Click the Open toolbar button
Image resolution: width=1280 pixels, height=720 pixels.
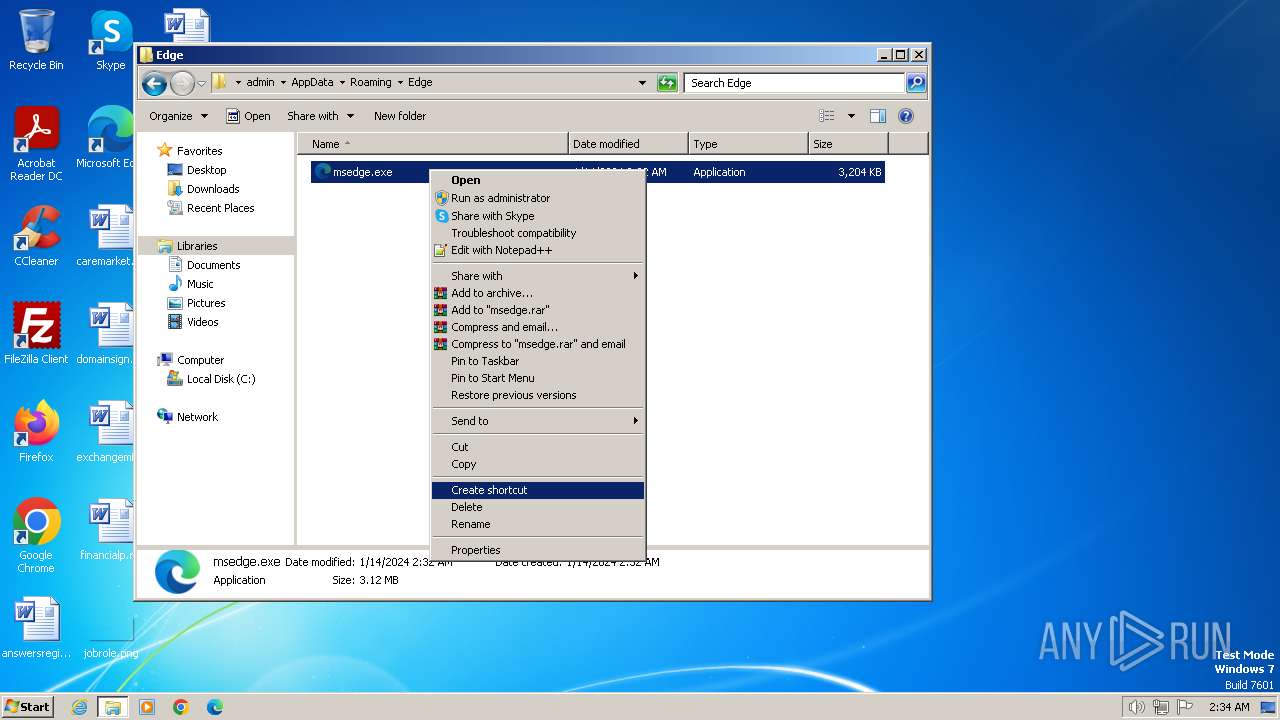pos(248,116)
